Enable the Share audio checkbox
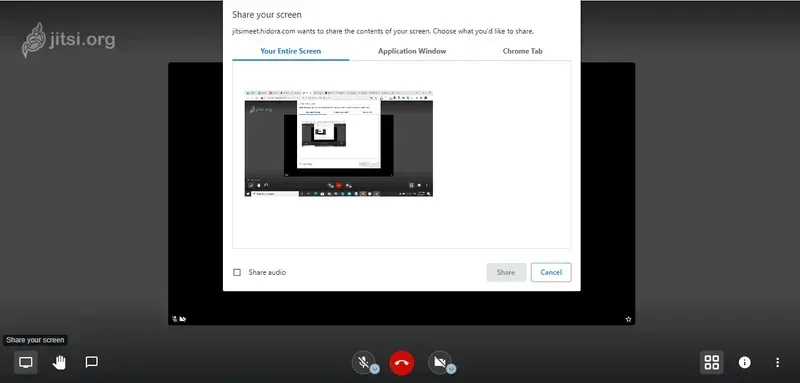This screenshot has width=800, height=383. 237,272
